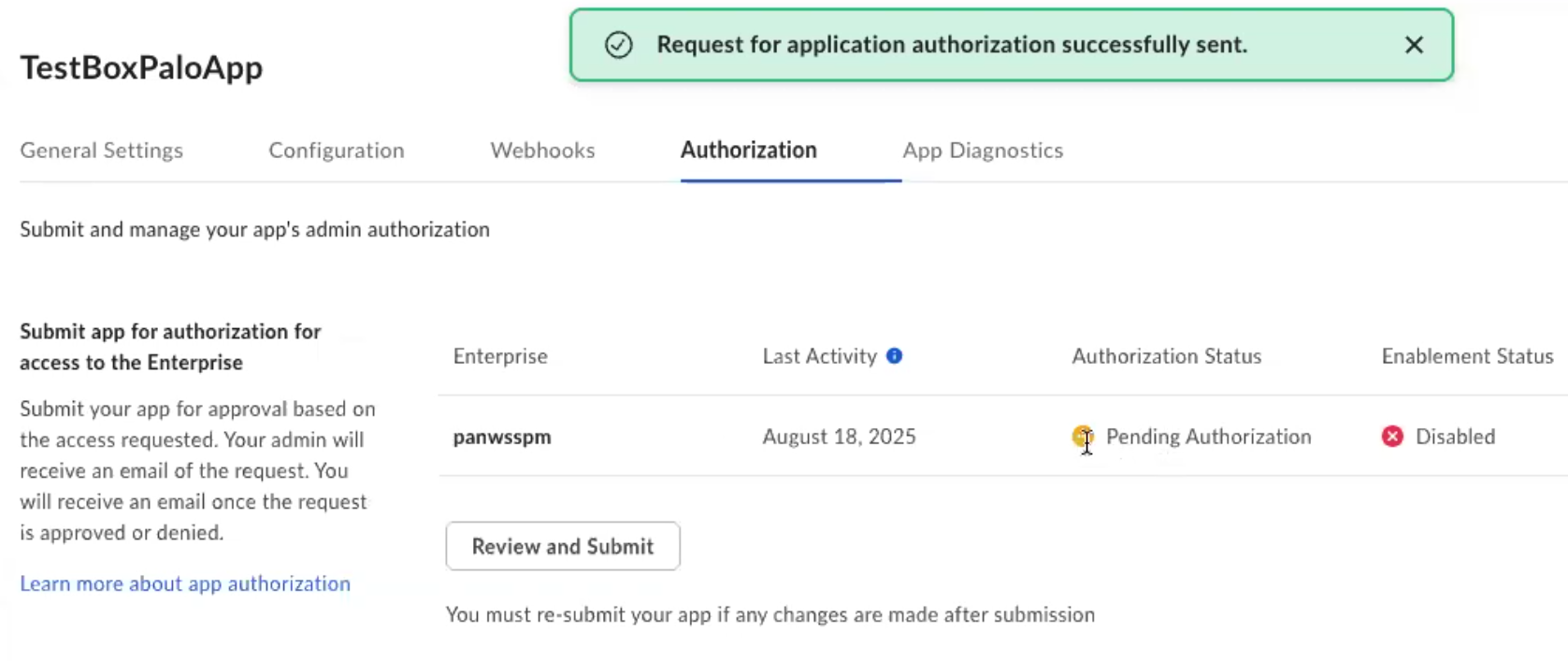
Task: Click the Last Activity info icon
Action: (894, 356)
